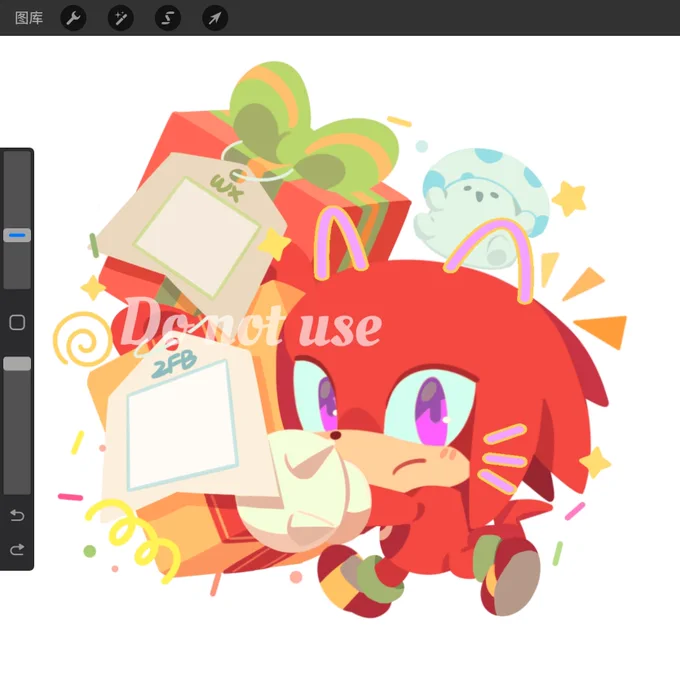Open the 图库 gallery
680x680 pixels.
pyautogui.click(x=29, y=18)
